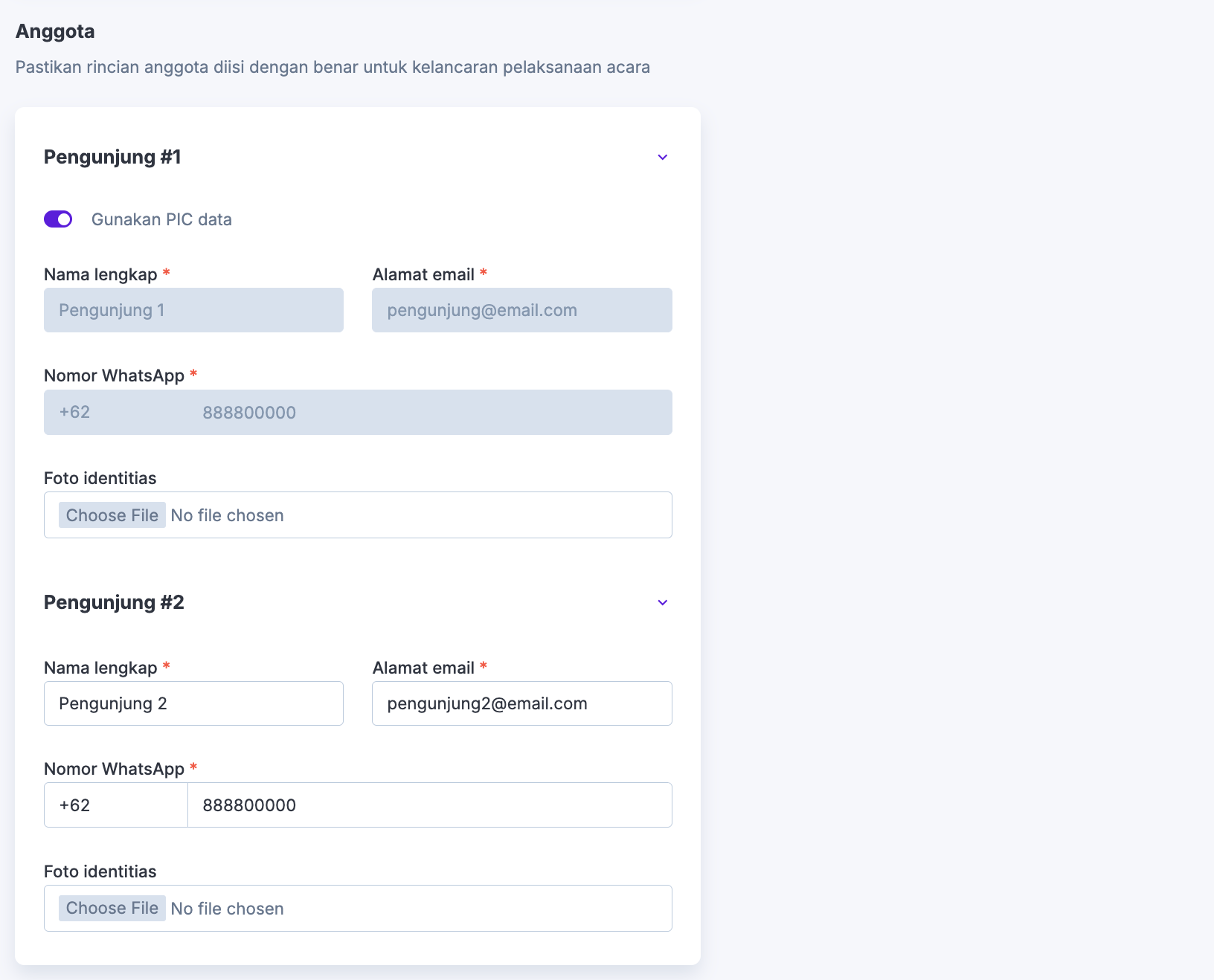Image resolution: width=1214 pixels, height=980 pixels.
Task: Click the Pengunjung #2 heading
Action: point(114,603)
